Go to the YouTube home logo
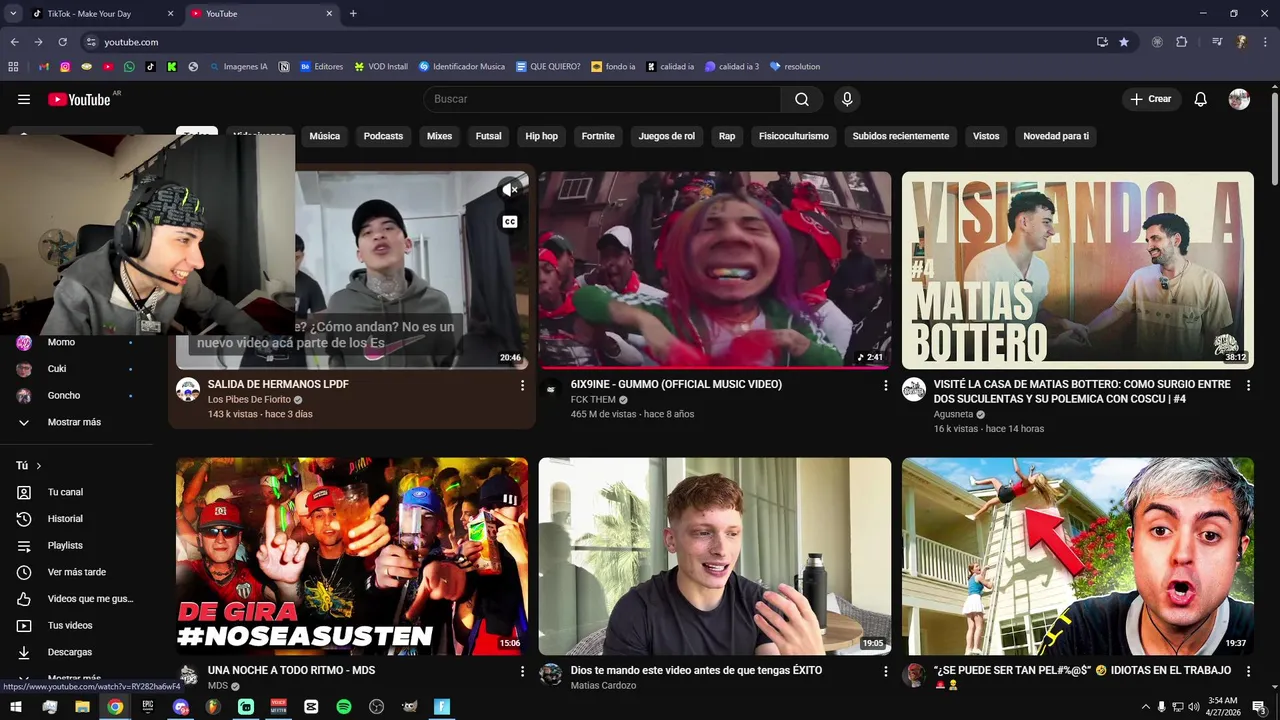 coord(80,99)
